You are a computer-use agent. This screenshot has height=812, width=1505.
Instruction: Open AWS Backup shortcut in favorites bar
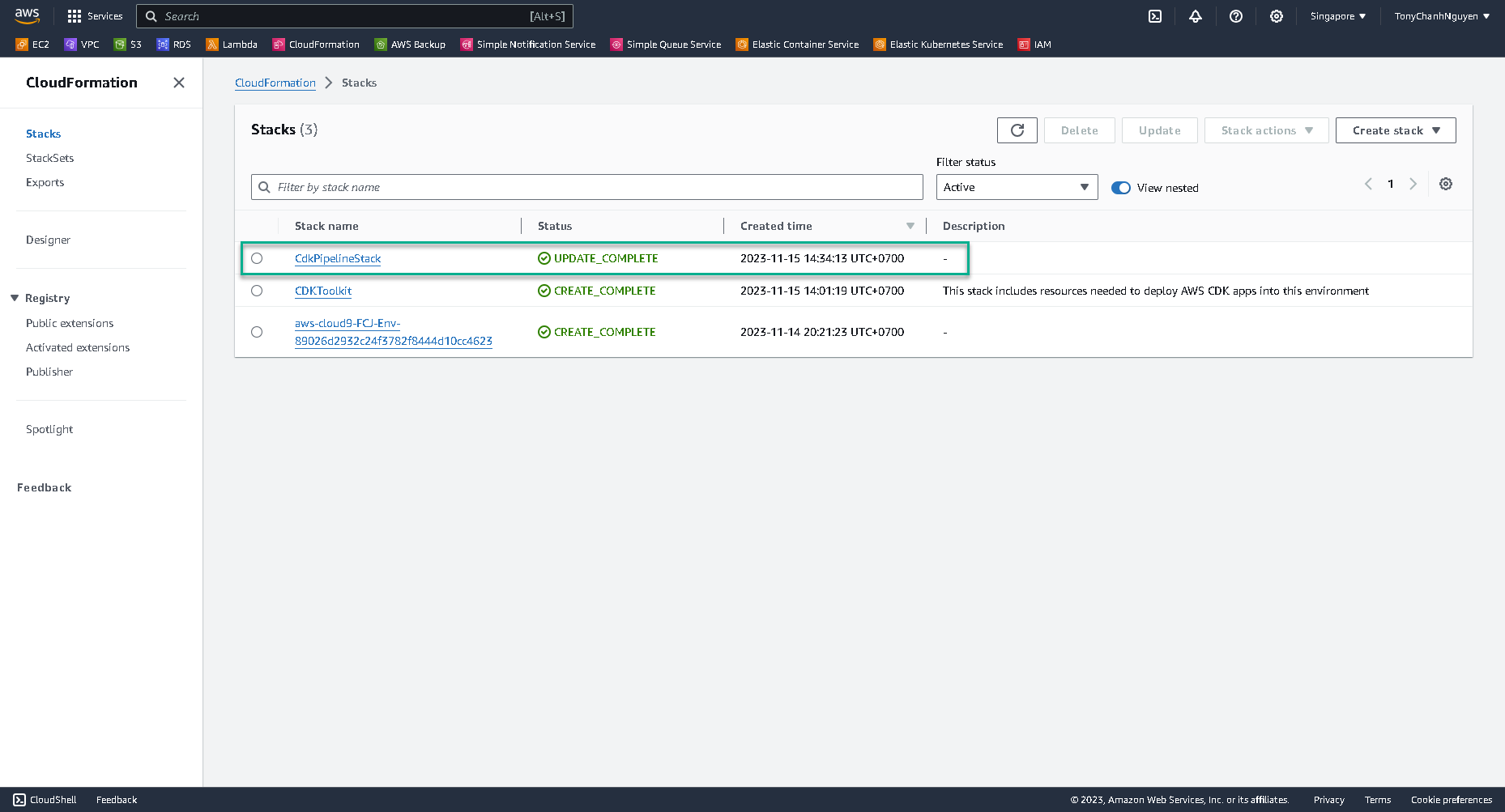[410, 45]
